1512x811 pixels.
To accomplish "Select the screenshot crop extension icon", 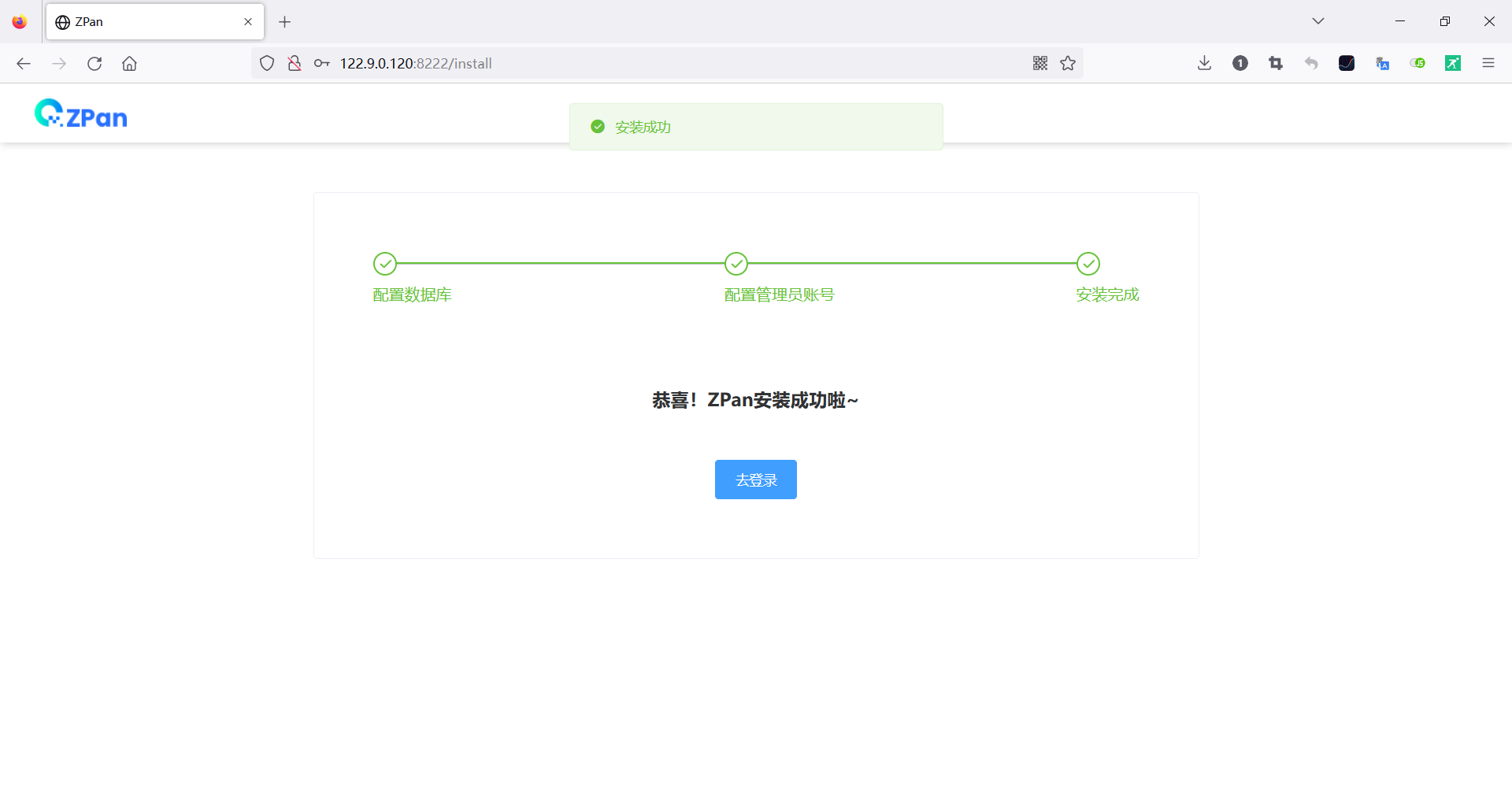I will coord(1276,63).
